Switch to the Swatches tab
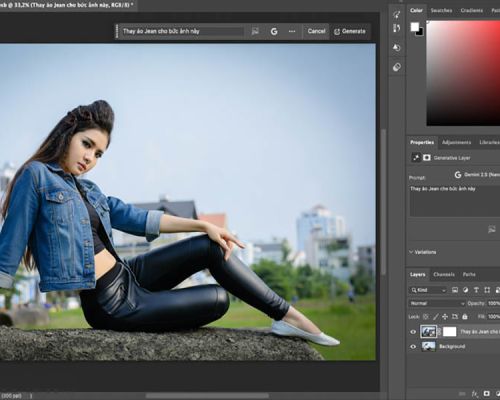 pyautogui.click(x=441, y=10)
